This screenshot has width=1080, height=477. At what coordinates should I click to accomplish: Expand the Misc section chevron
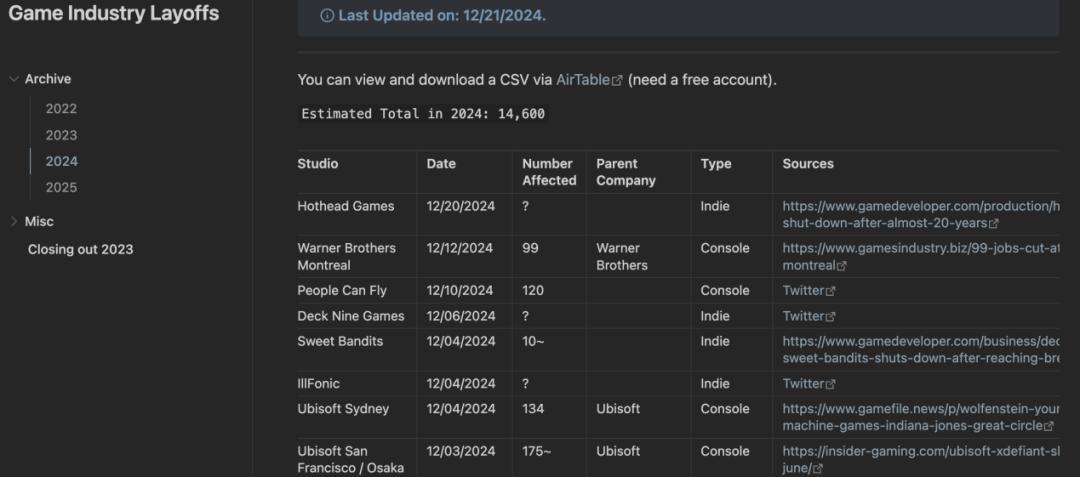coord(14,221)
